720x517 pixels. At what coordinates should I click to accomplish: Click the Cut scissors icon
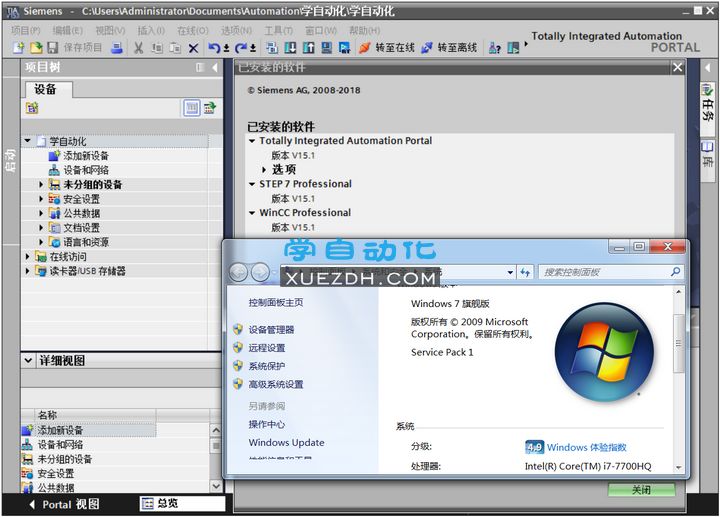139,47
